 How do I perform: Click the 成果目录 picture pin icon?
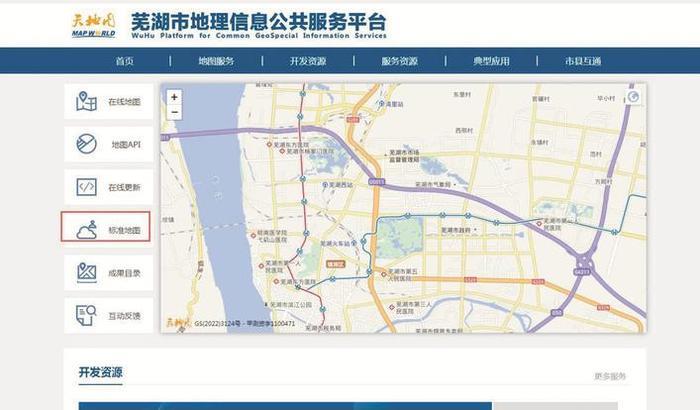pos(86,272)
